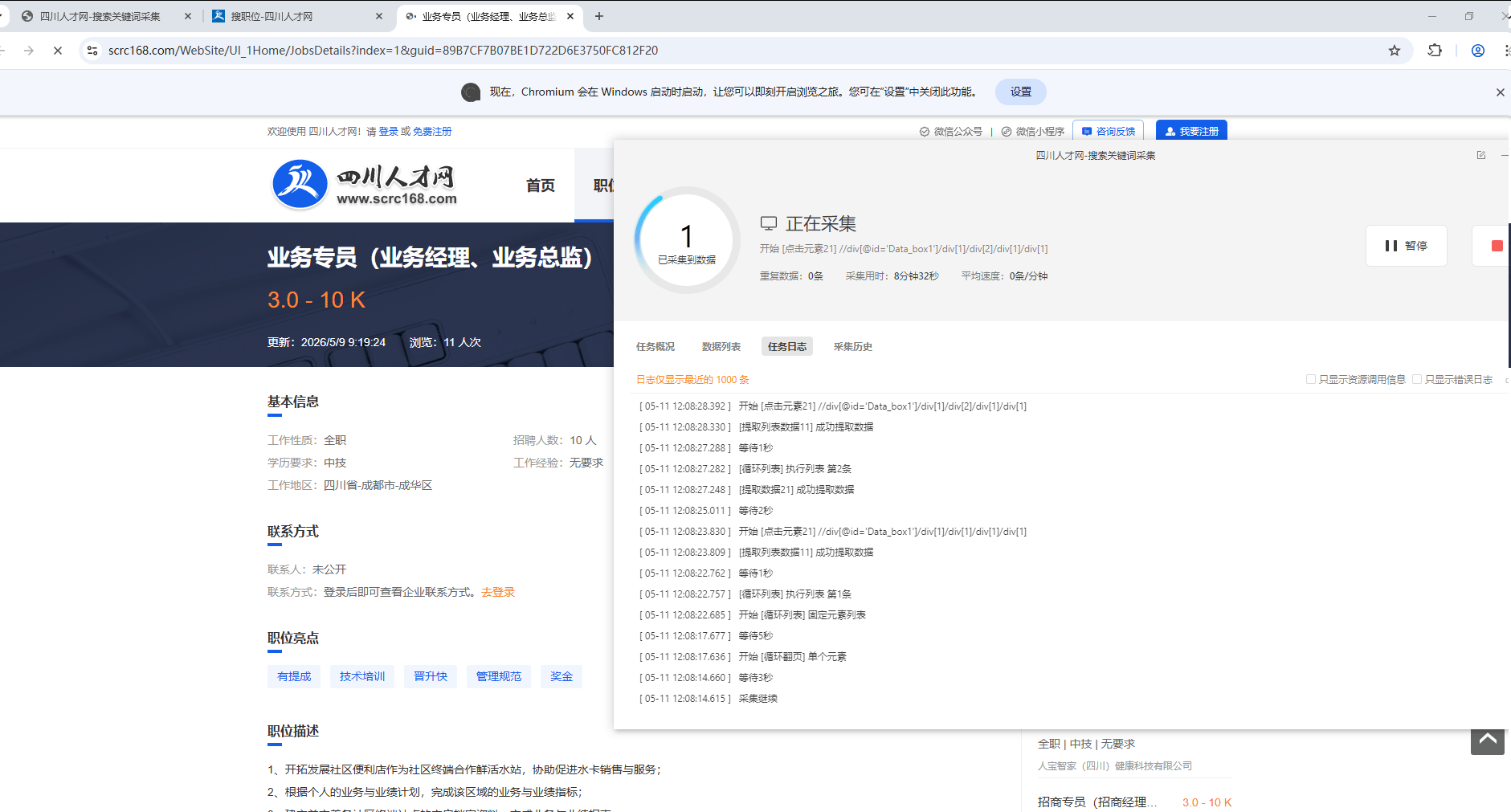
Task: Go to the 首页 navigation item
Action: [x=541, y=186]
